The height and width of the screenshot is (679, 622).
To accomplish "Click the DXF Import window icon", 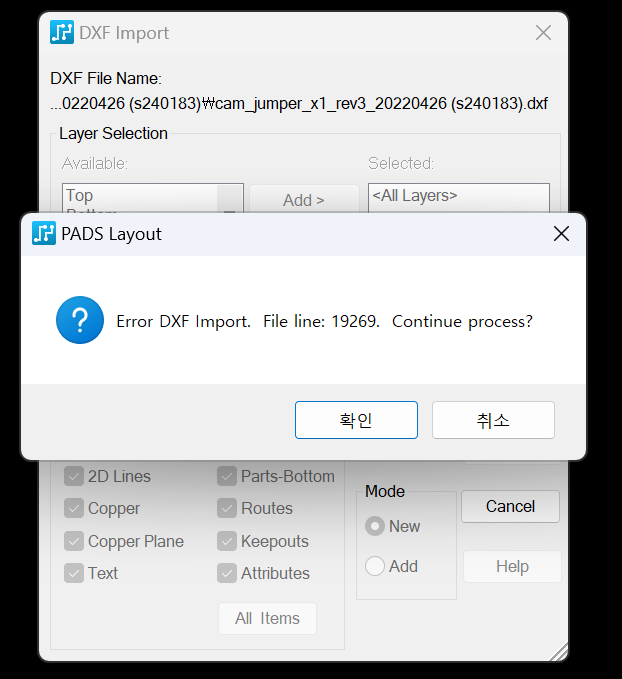I will click(62, 33).
